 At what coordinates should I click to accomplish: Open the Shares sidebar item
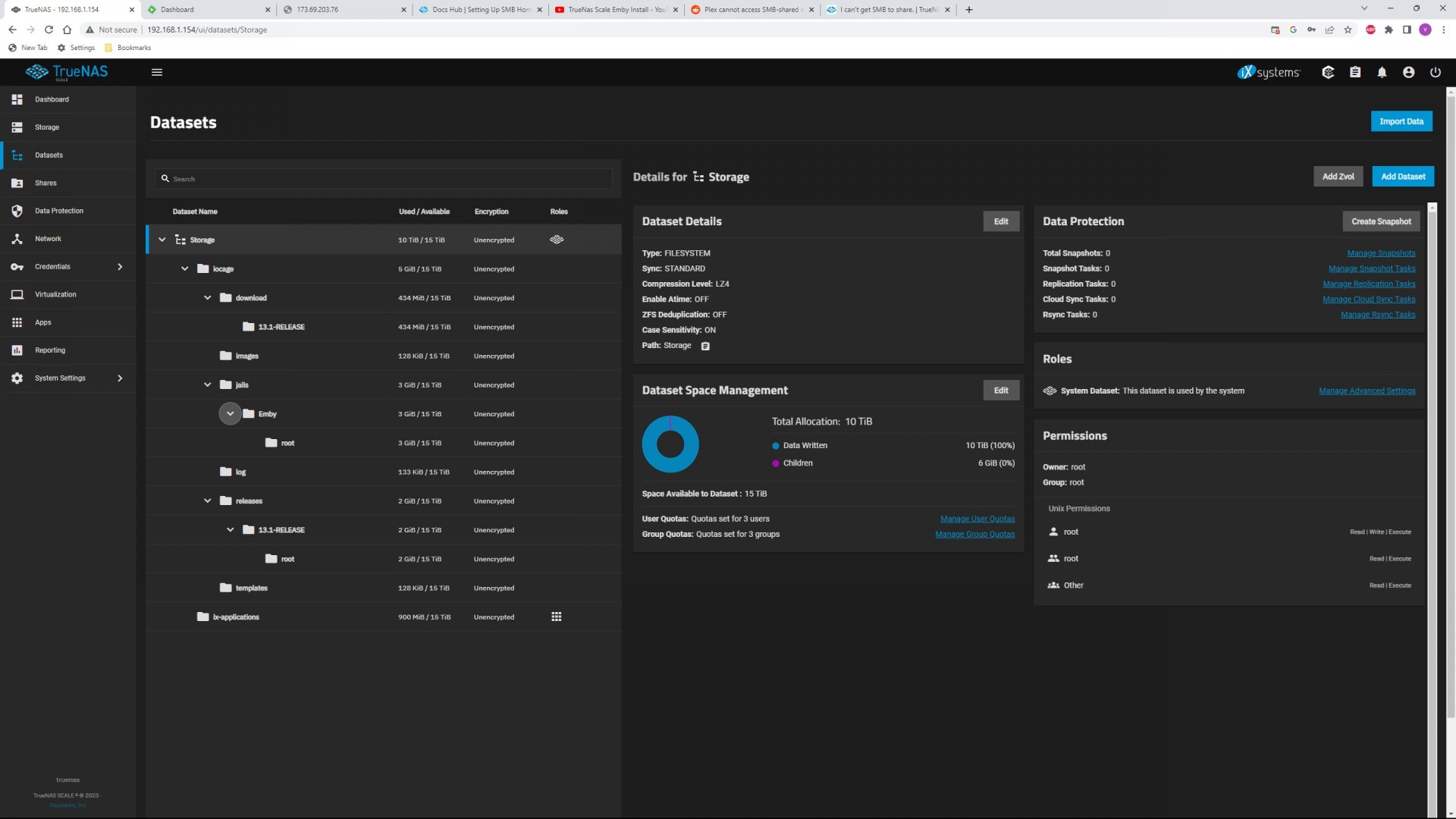[x=68, y=183]
